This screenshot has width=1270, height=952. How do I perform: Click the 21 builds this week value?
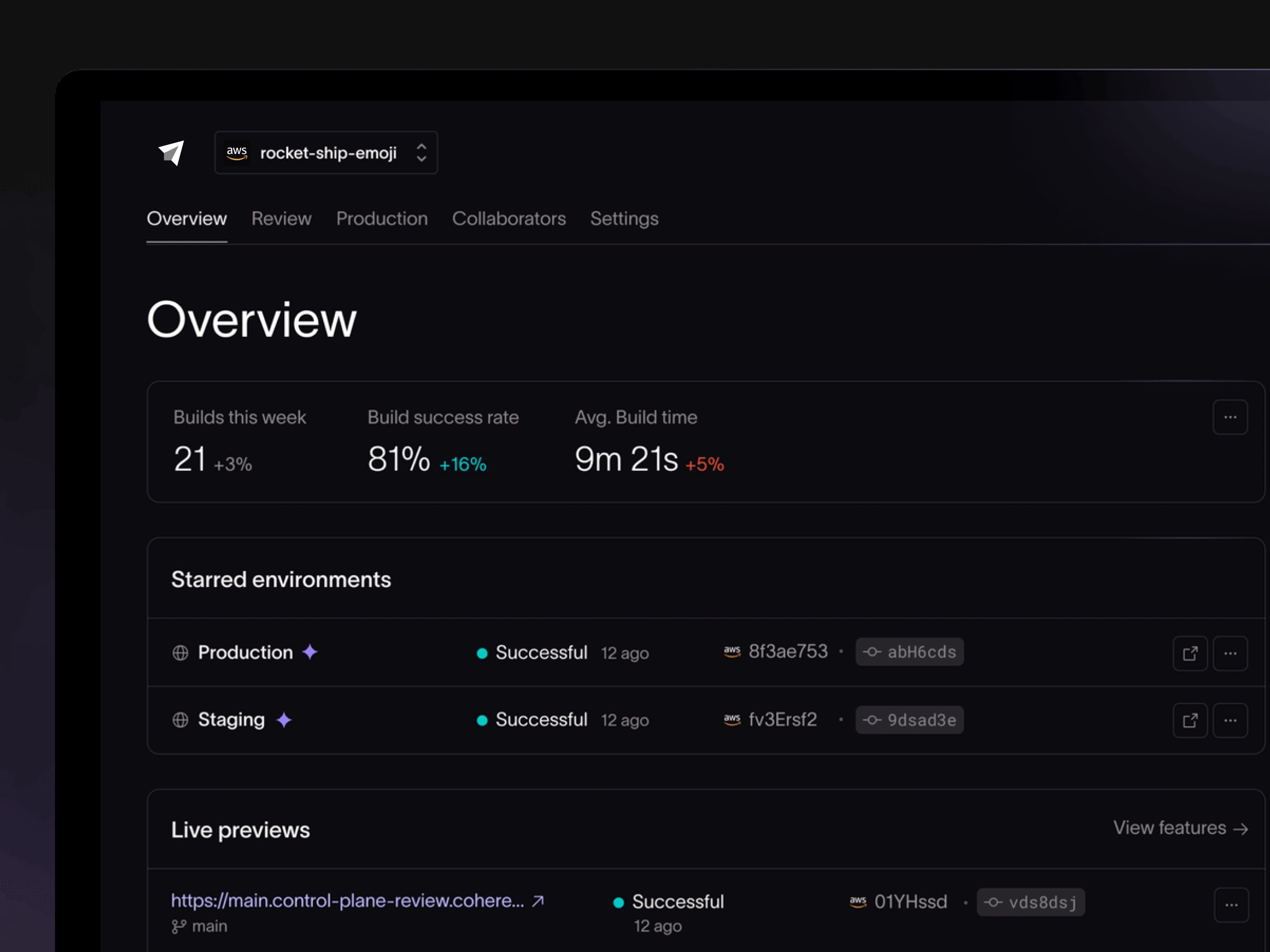coord(189,459)
